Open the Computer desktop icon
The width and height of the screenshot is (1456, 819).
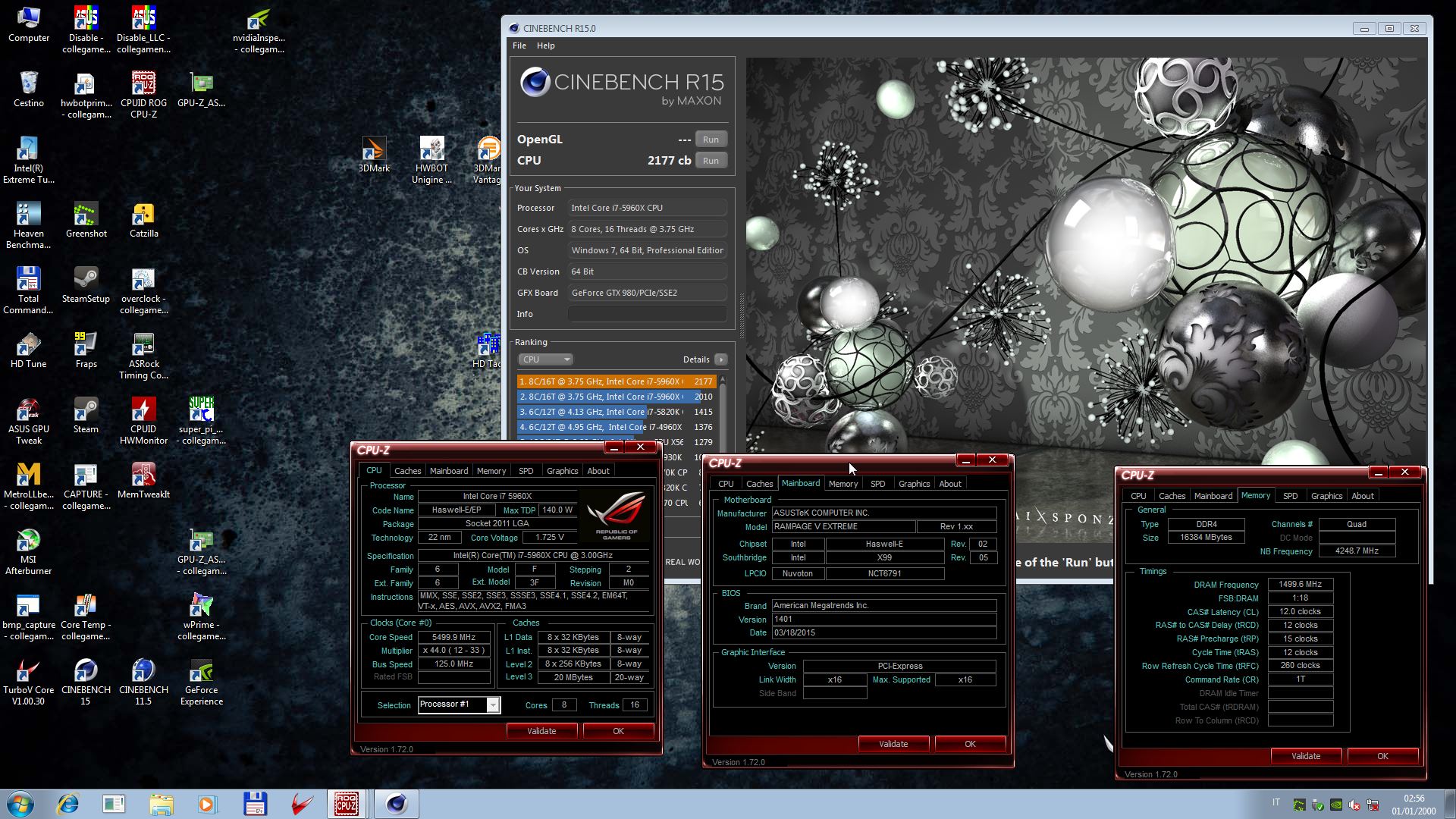point(28,24)
